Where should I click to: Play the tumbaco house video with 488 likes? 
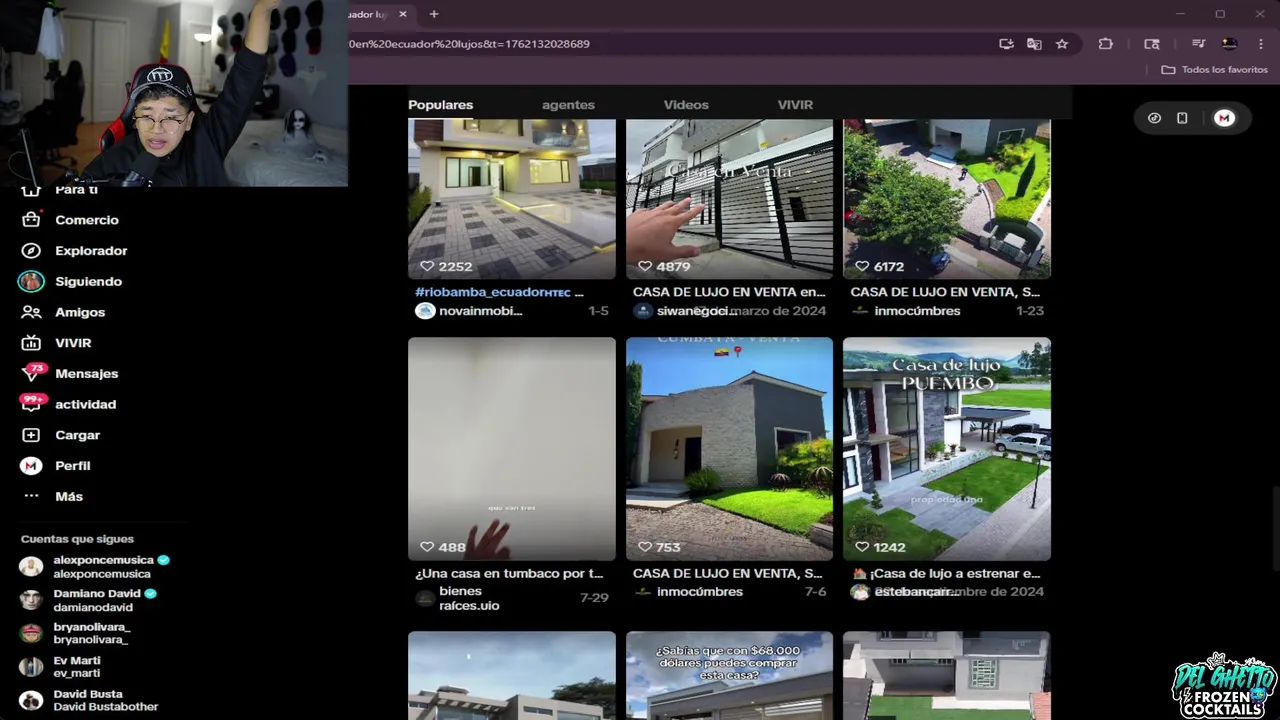point(512,448)
